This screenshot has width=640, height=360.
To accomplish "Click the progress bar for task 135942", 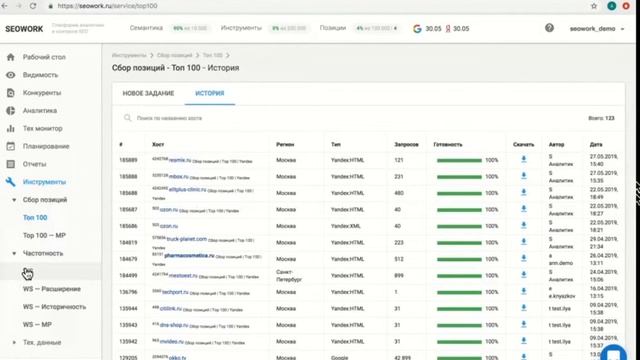I will tap(459, 342).
